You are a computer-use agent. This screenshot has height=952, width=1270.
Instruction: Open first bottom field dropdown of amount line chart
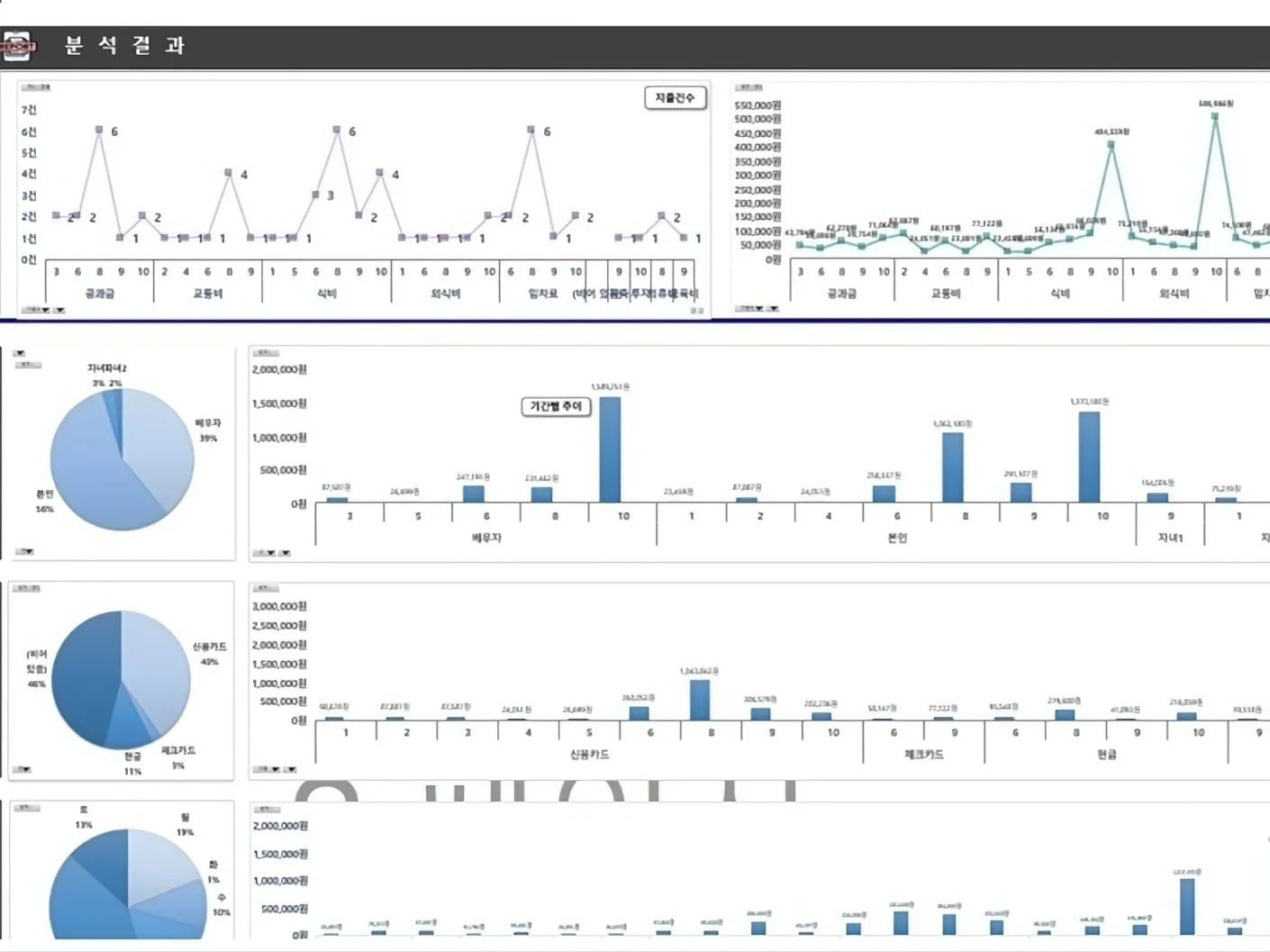[x=750, y=308]
